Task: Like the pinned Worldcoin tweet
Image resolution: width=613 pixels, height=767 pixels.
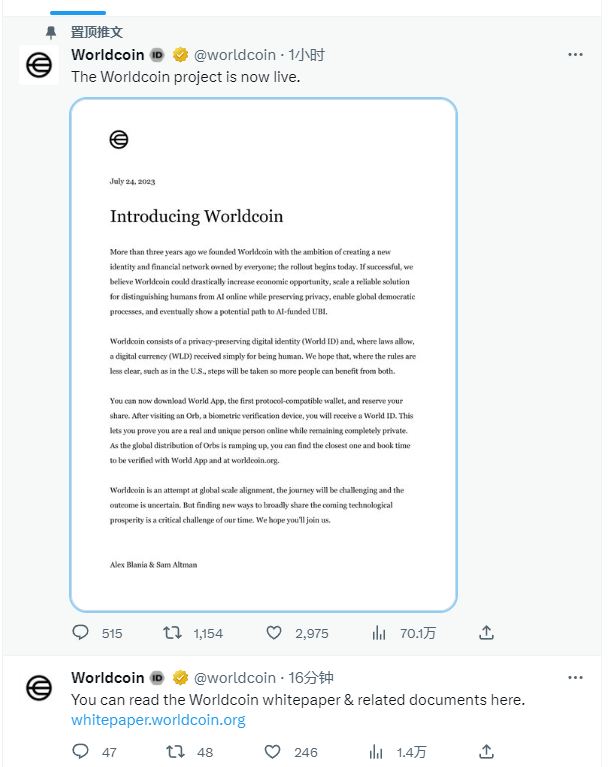Action: (x=274, y=633)
